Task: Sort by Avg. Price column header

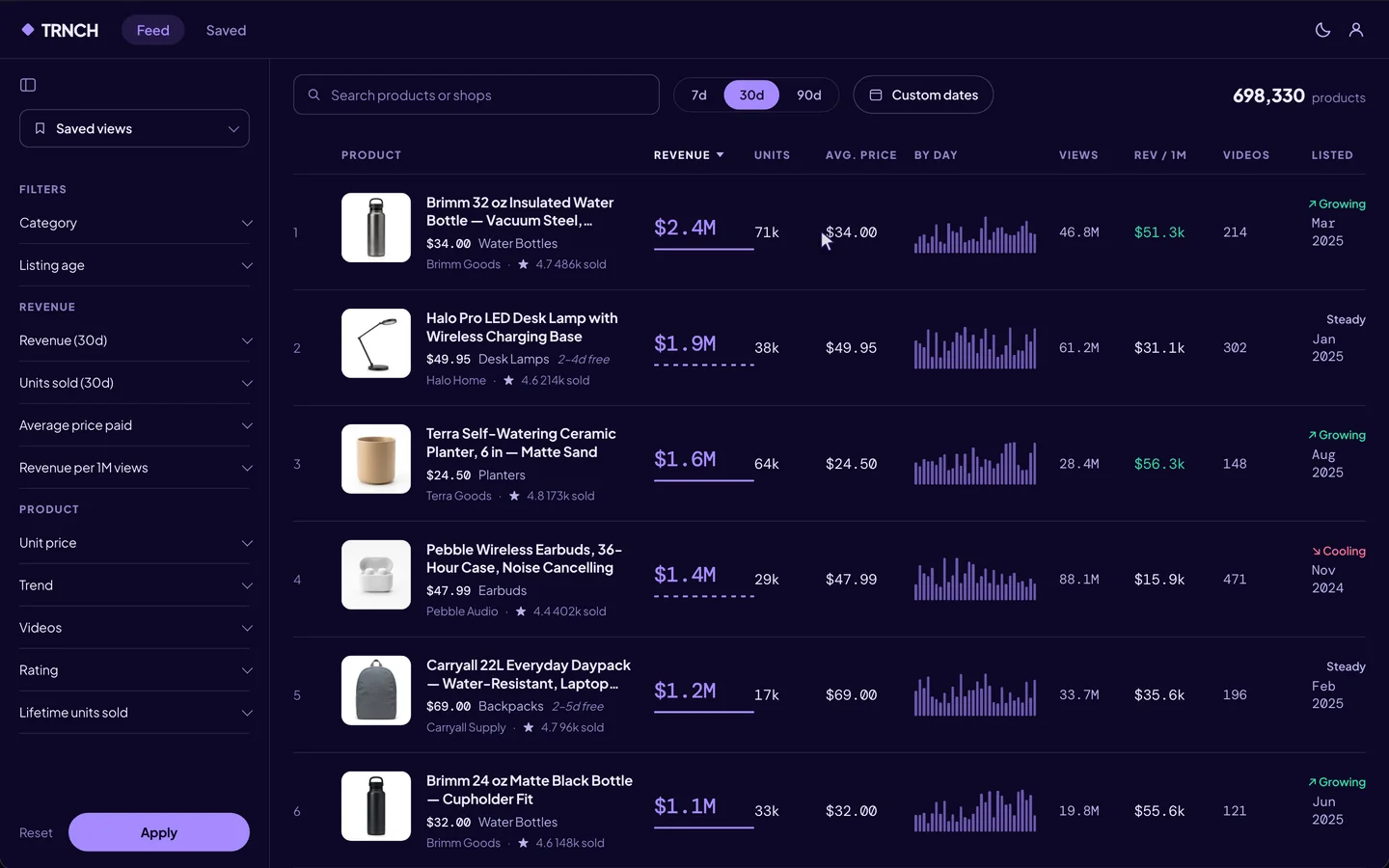Action: 860,154
